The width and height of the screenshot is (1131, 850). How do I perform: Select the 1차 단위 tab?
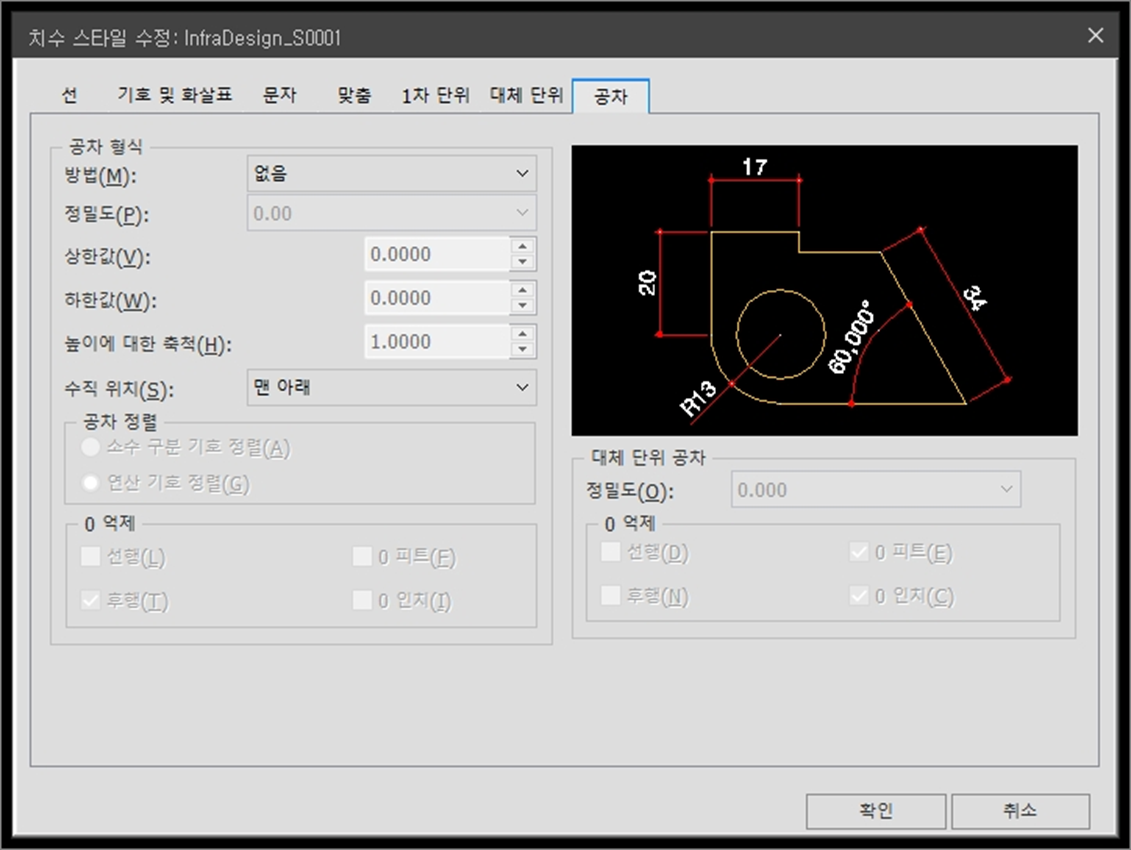tap(435, 96)
